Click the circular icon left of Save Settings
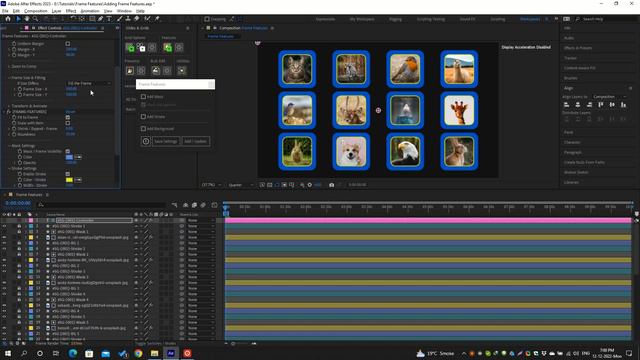This screenshot has height=360, width=640. [x=146, y=141]
